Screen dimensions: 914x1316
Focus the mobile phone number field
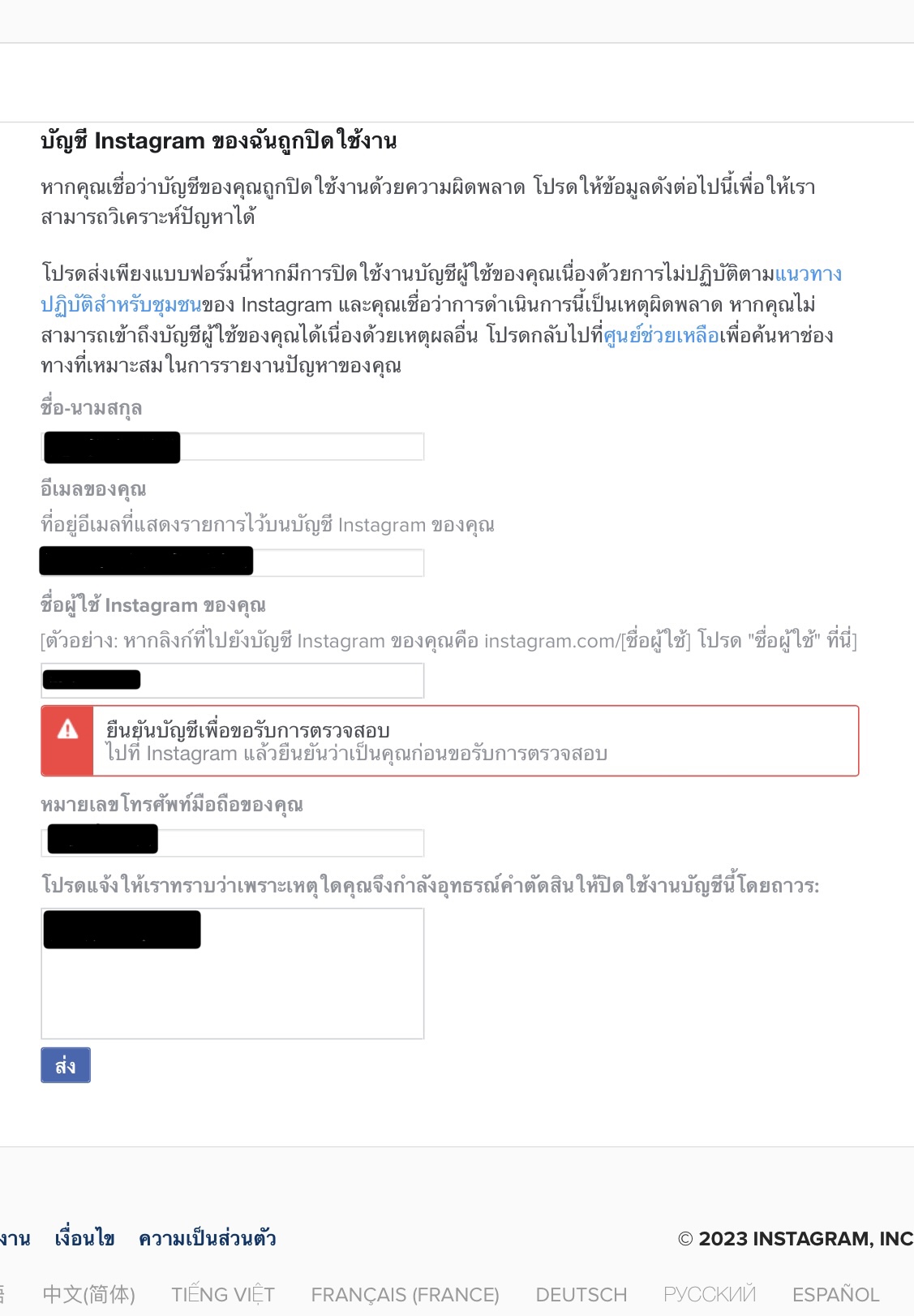233,843
